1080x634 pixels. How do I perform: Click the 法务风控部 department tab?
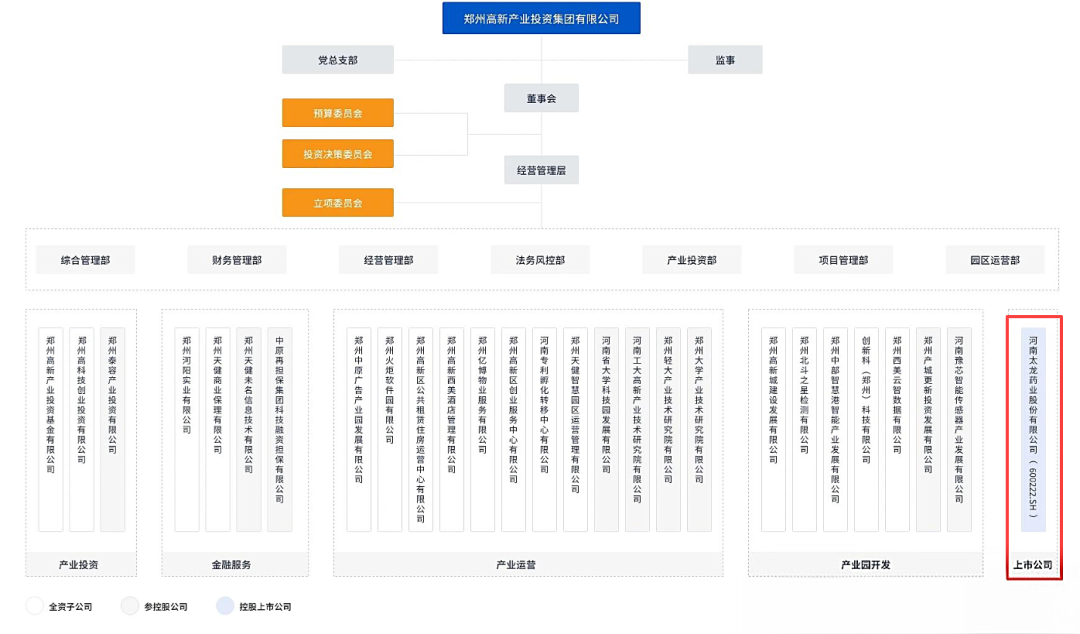[x=540, y=260]
